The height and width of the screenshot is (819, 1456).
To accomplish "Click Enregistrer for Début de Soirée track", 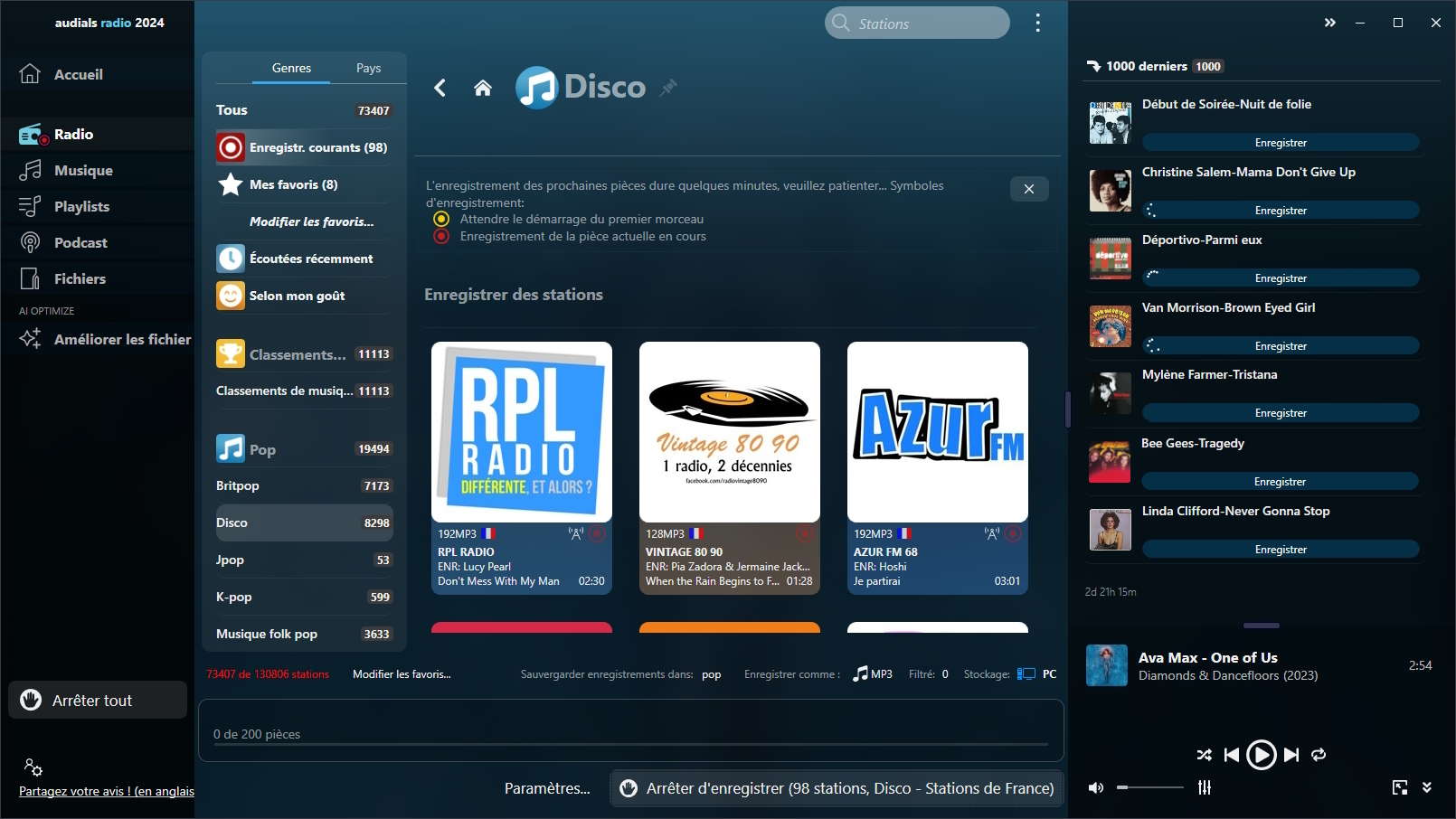I will tap(1281, 143).
